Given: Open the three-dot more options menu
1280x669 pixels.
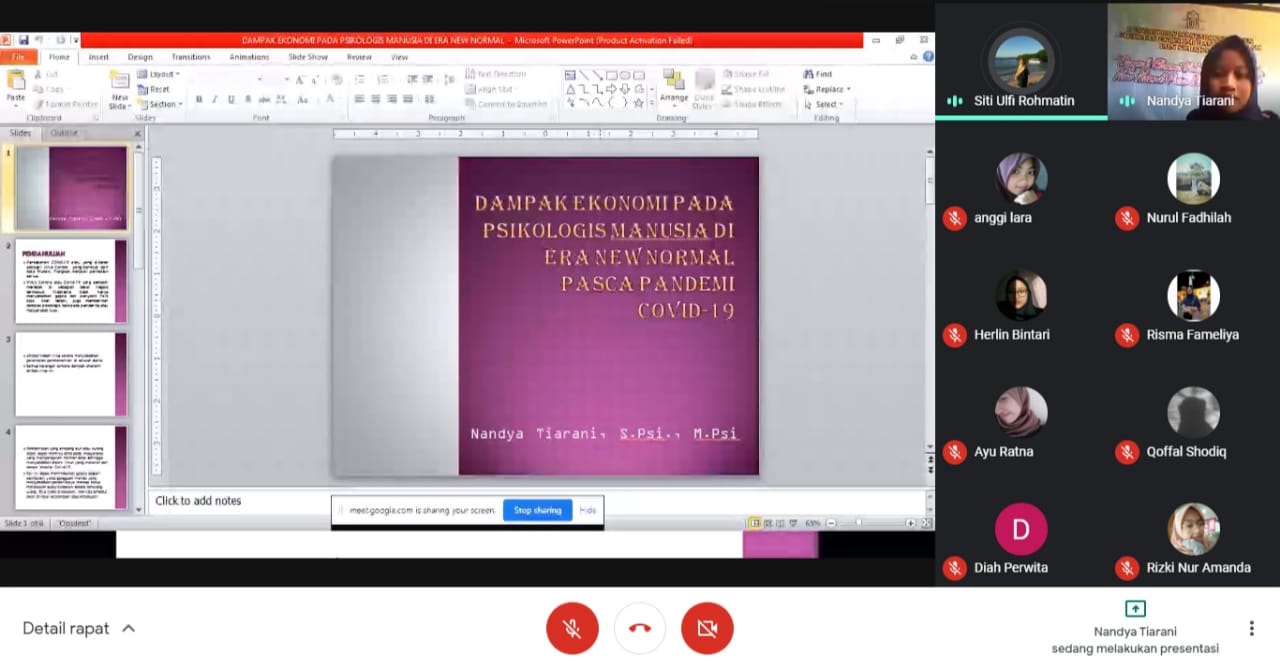Looking at the screenshot, I should (1251, 628).
